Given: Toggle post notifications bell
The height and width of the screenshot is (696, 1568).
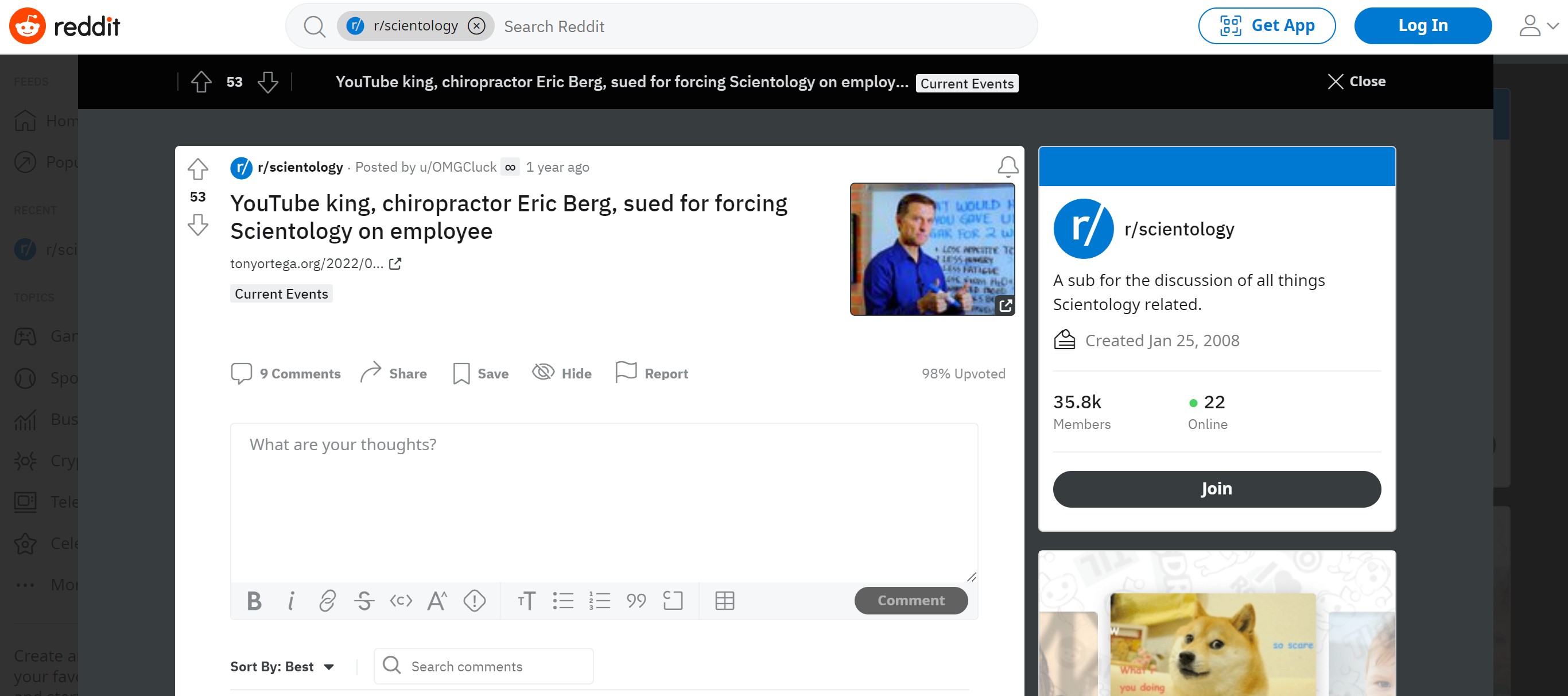Looking at the screenshot, I should (1007, 166).
